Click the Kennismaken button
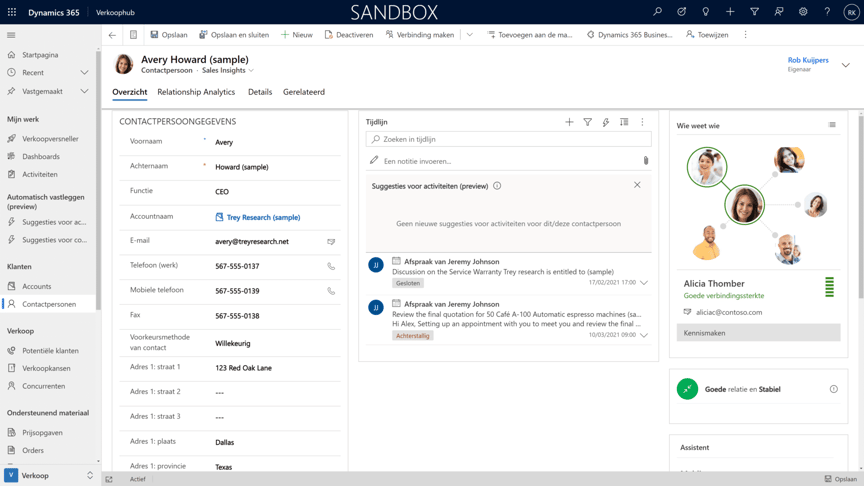The height and width of the screenshot is (486, 864). [x=758, y=333]
